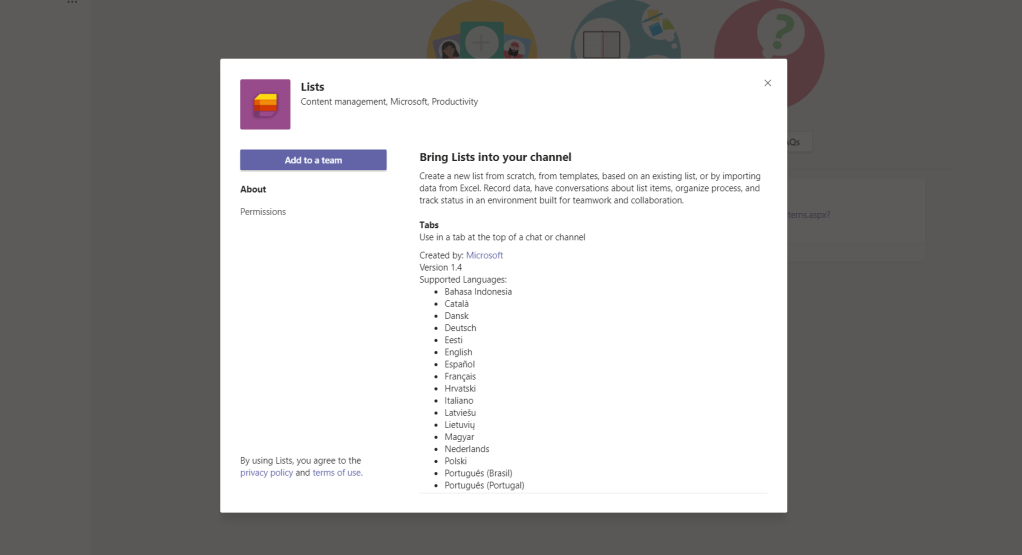Image resolution: width=1022 pixels, height=555 pixels.
Task: Click the add people illustration in background
Action: (x=482, y=38)
